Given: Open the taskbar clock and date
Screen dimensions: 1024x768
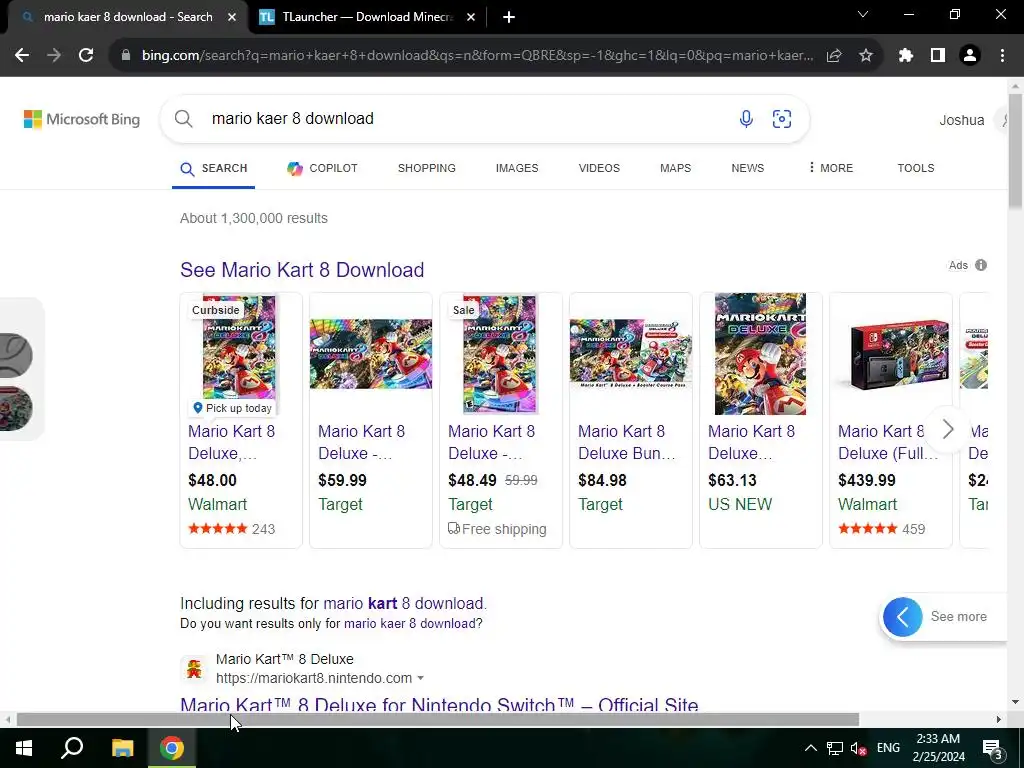Looking at the screenshot, I should point(938,748).
